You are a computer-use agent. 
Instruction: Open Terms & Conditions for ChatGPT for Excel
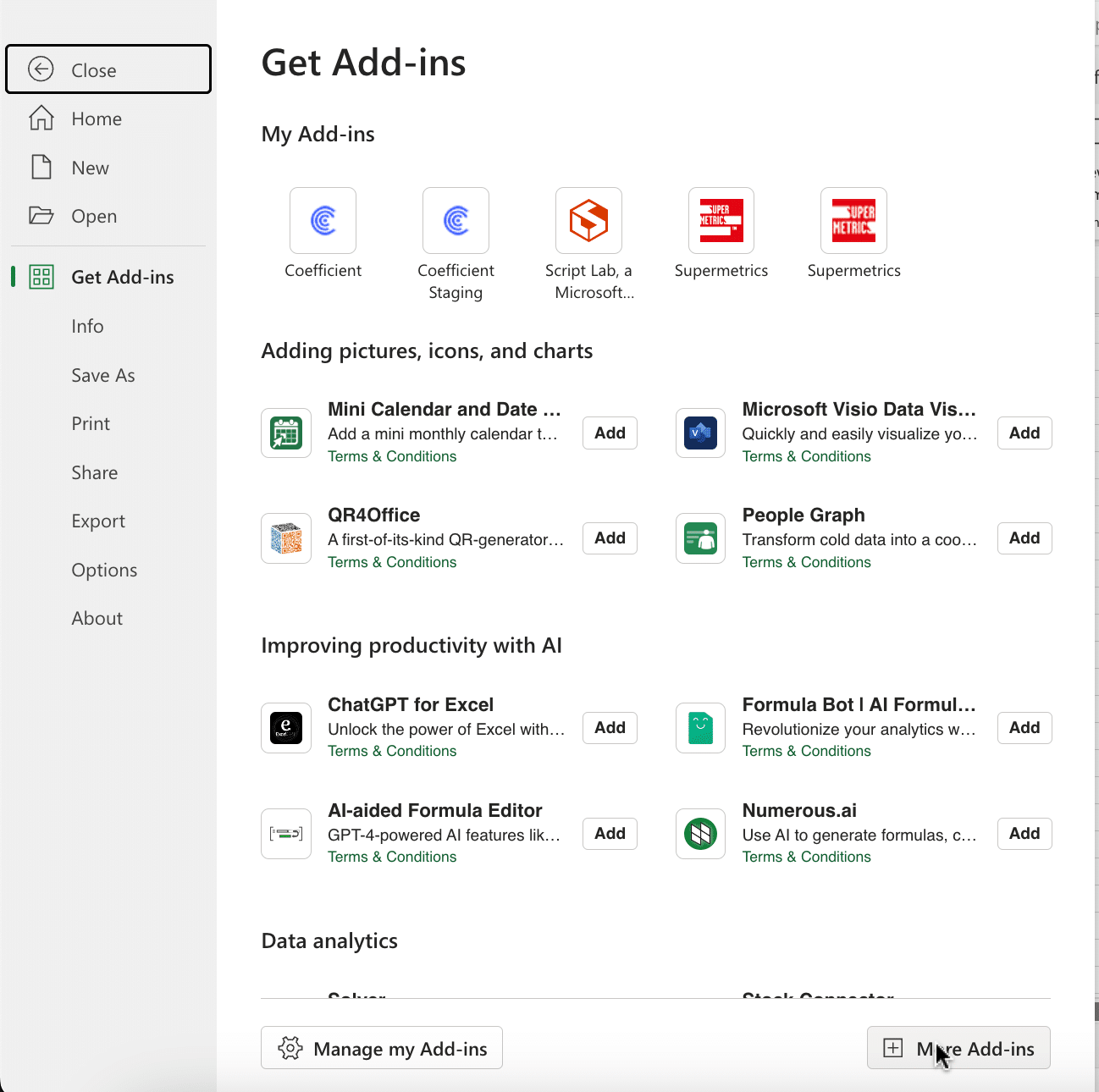coord(392,751)
